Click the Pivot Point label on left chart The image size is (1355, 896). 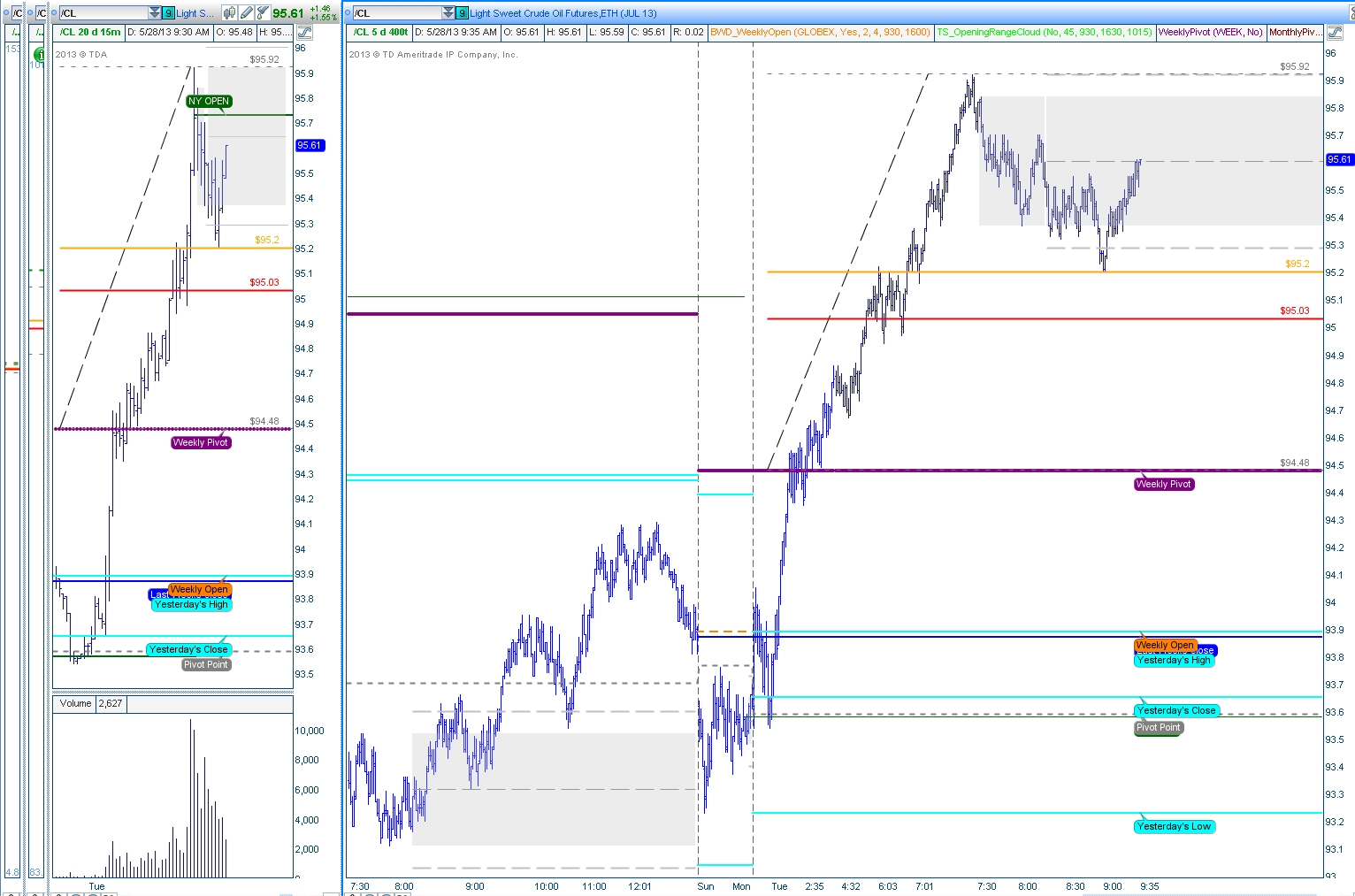[x=206, y=664]
